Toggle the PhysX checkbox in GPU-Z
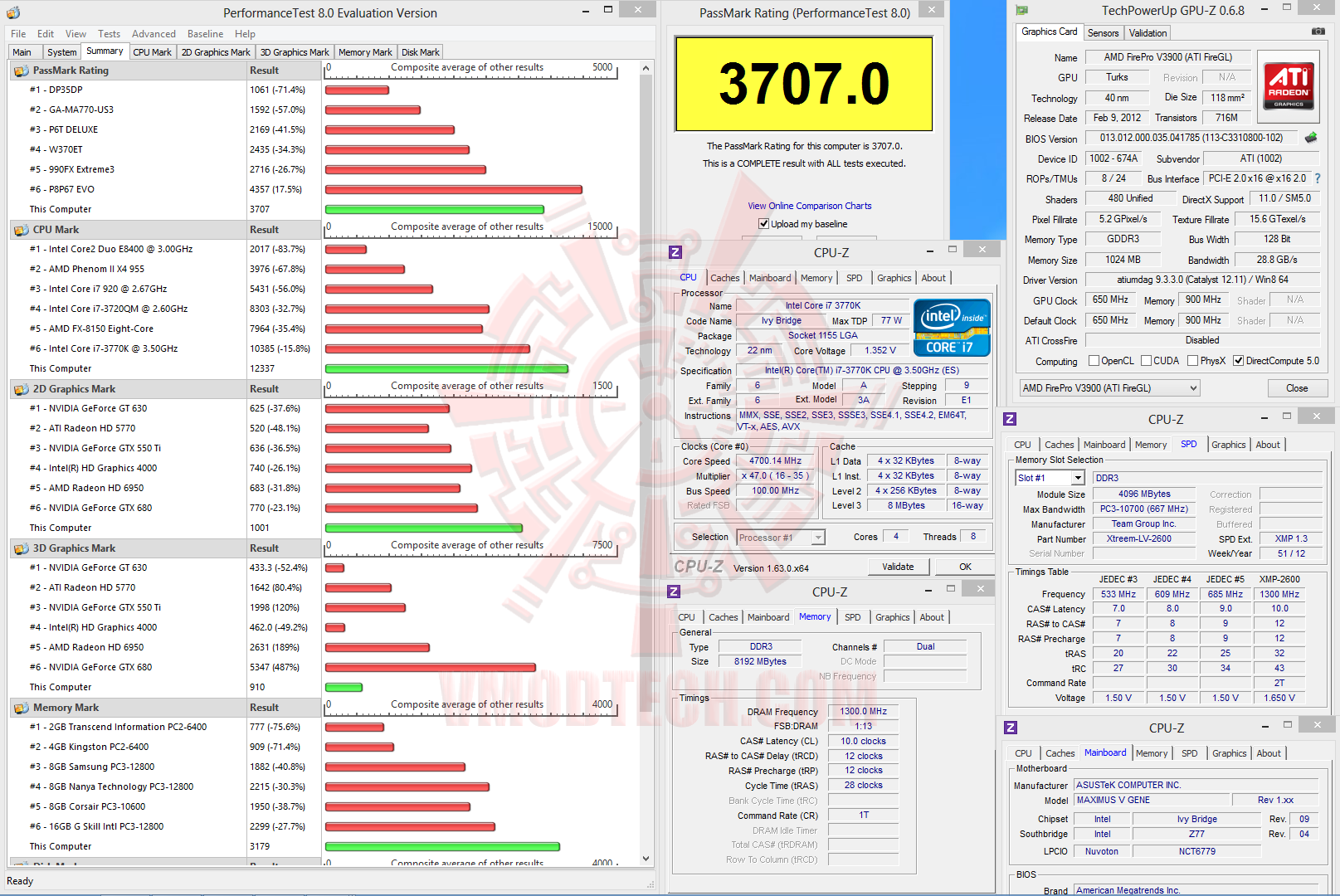Screen dimensions: 1340x896 coord(1192,361)
